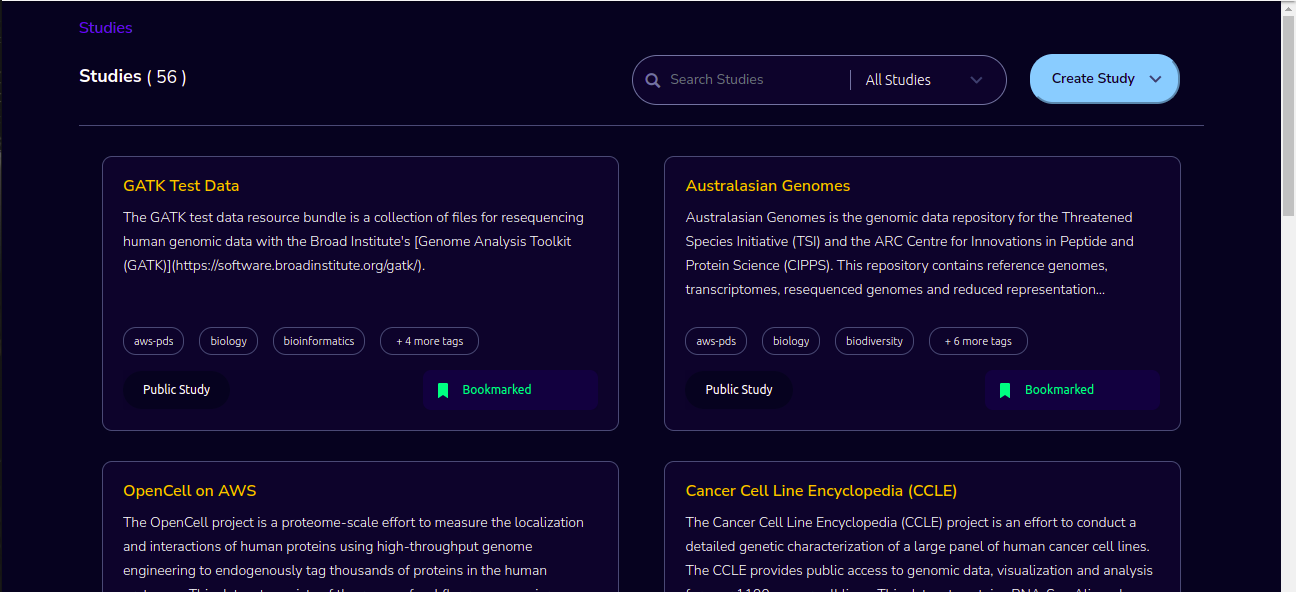Open the All Studies filter dropdown
Screen dimensions: 1296x592
click(924, 80)
